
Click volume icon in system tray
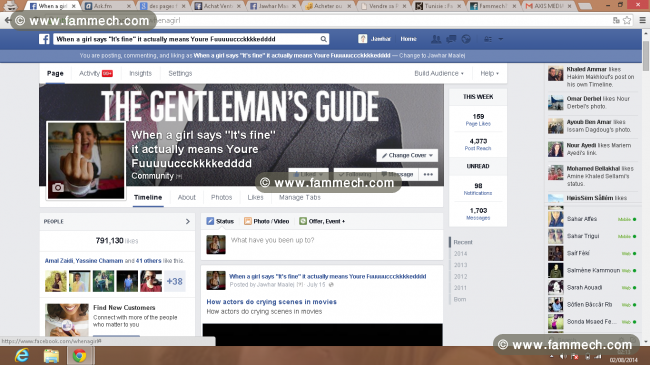click(x=563, y=357)
